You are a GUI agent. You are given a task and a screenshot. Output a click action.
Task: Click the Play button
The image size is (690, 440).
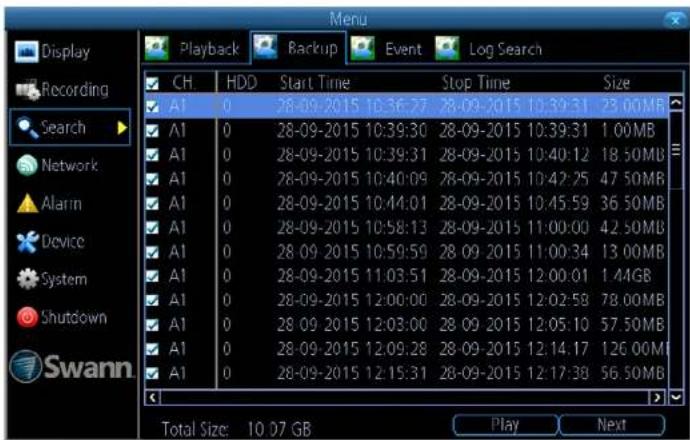tap(505, 425)
